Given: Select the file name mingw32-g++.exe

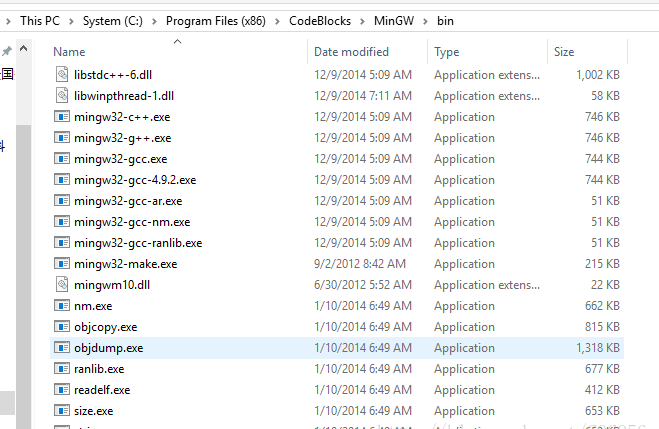Looking at the screenshot, I should [x=122, y=138].
